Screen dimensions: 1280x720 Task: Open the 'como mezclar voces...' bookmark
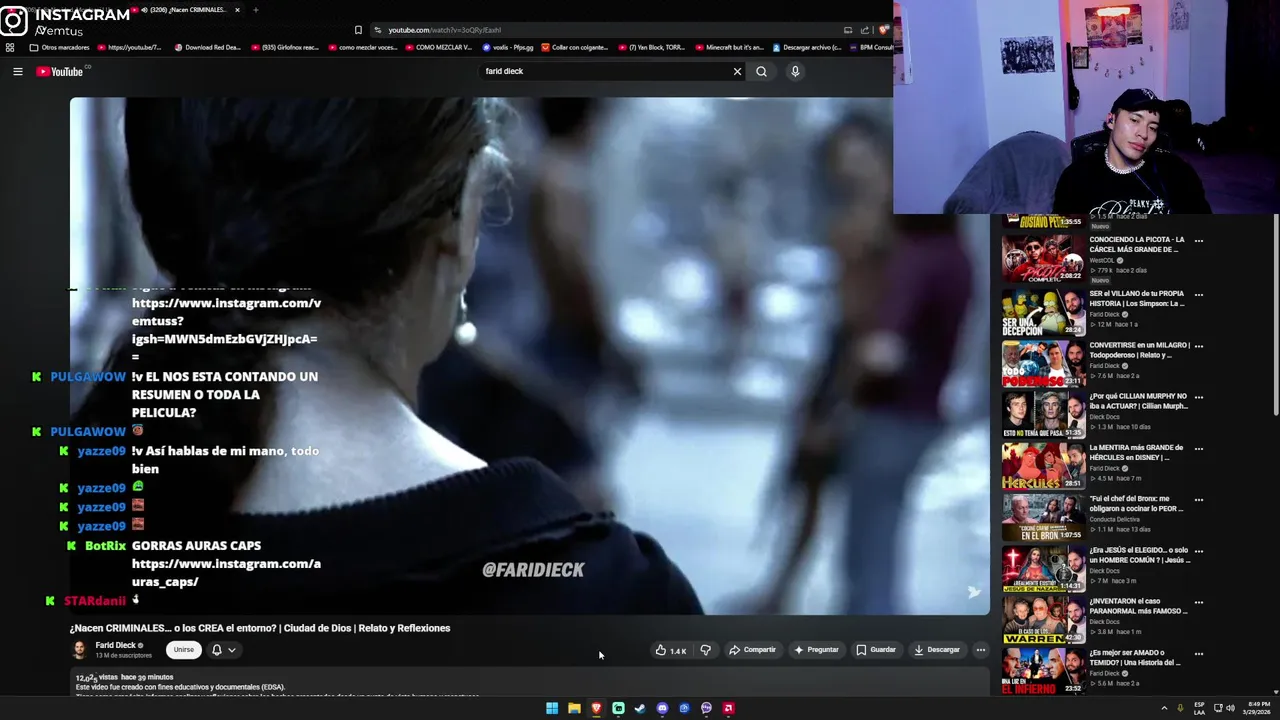[x=362, y=47]
